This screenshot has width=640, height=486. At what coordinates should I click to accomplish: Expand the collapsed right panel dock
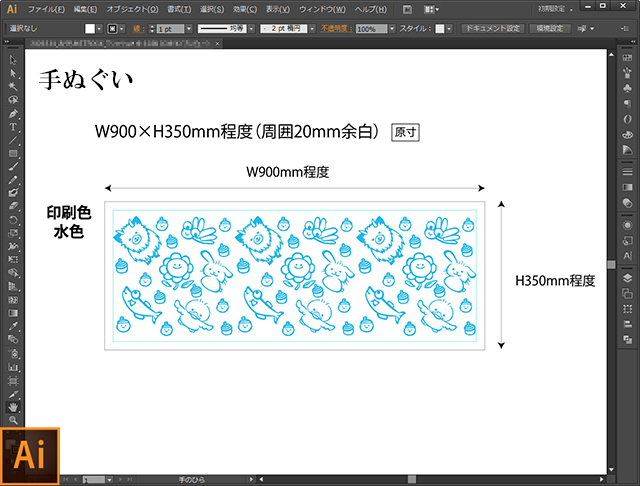pos(633,42)
